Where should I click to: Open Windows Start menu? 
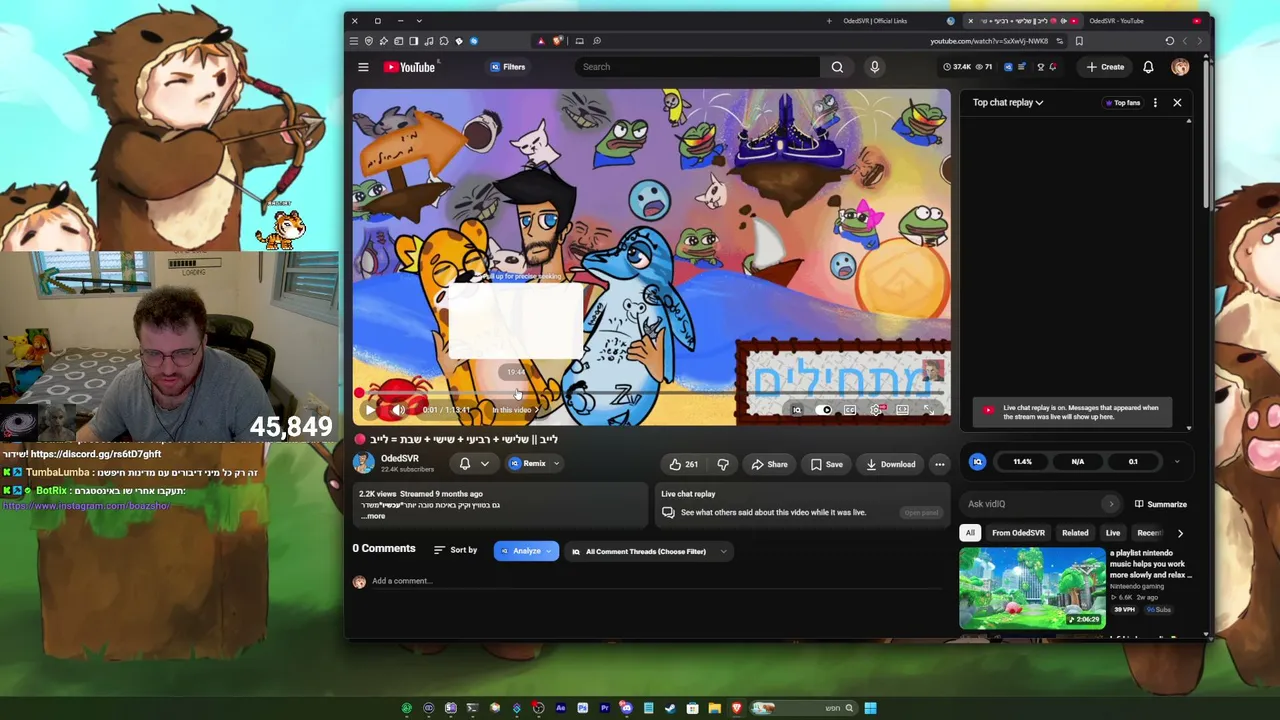pyautogui.click(x=870, y=708)
